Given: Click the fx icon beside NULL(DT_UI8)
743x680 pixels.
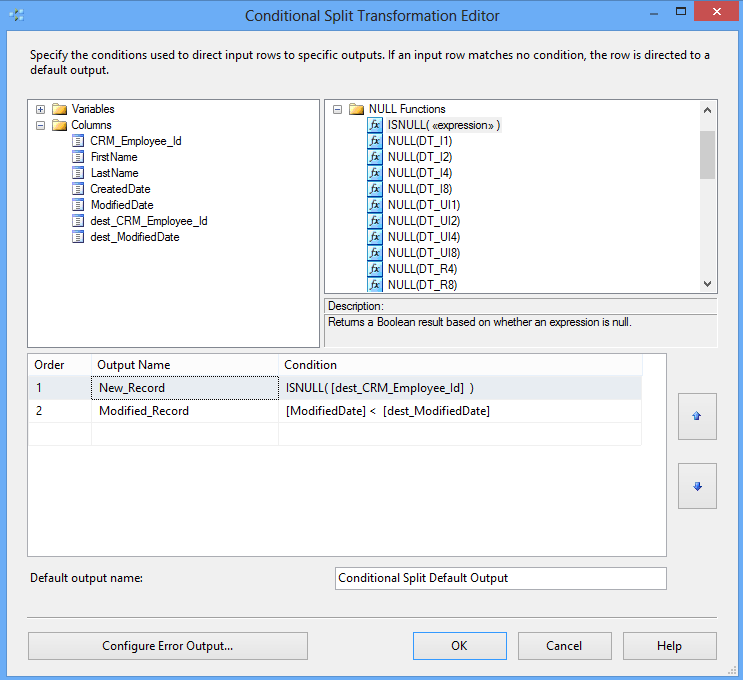Looking at the screenshot, I should click(x=375, y=253).
